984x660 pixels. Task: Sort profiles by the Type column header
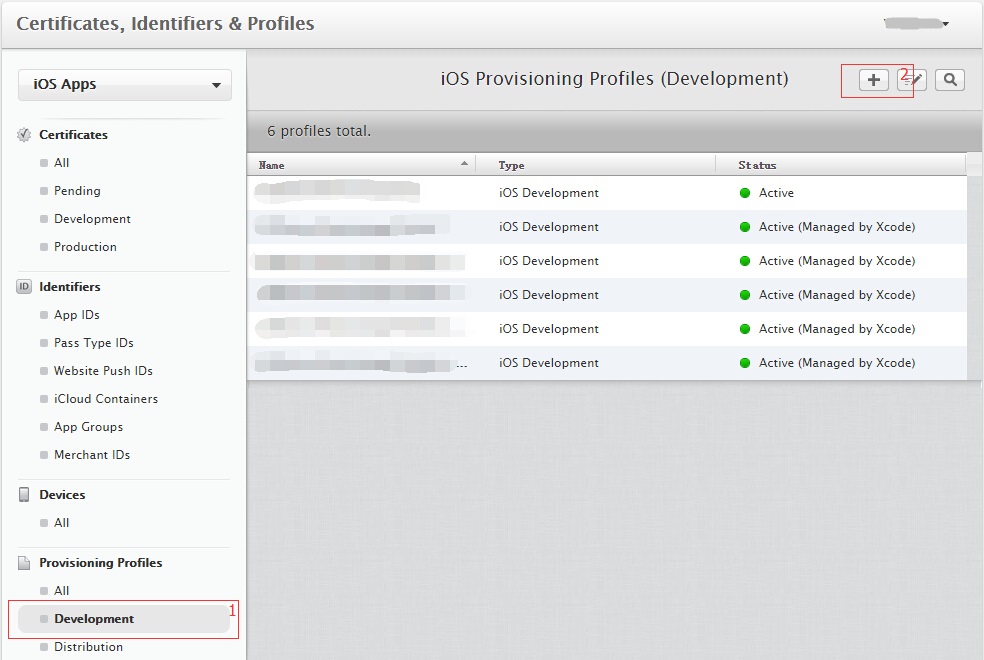pos(596,165)
